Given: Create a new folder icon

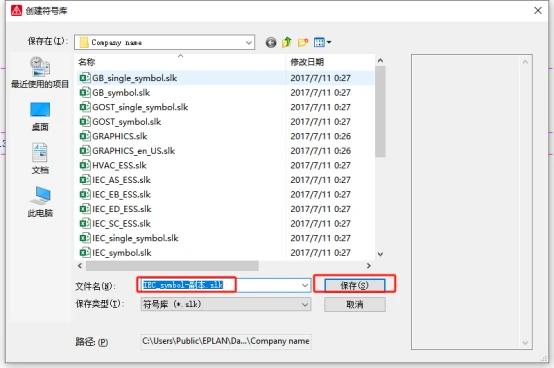Looking at the screenshot, I should coord(303,43).
